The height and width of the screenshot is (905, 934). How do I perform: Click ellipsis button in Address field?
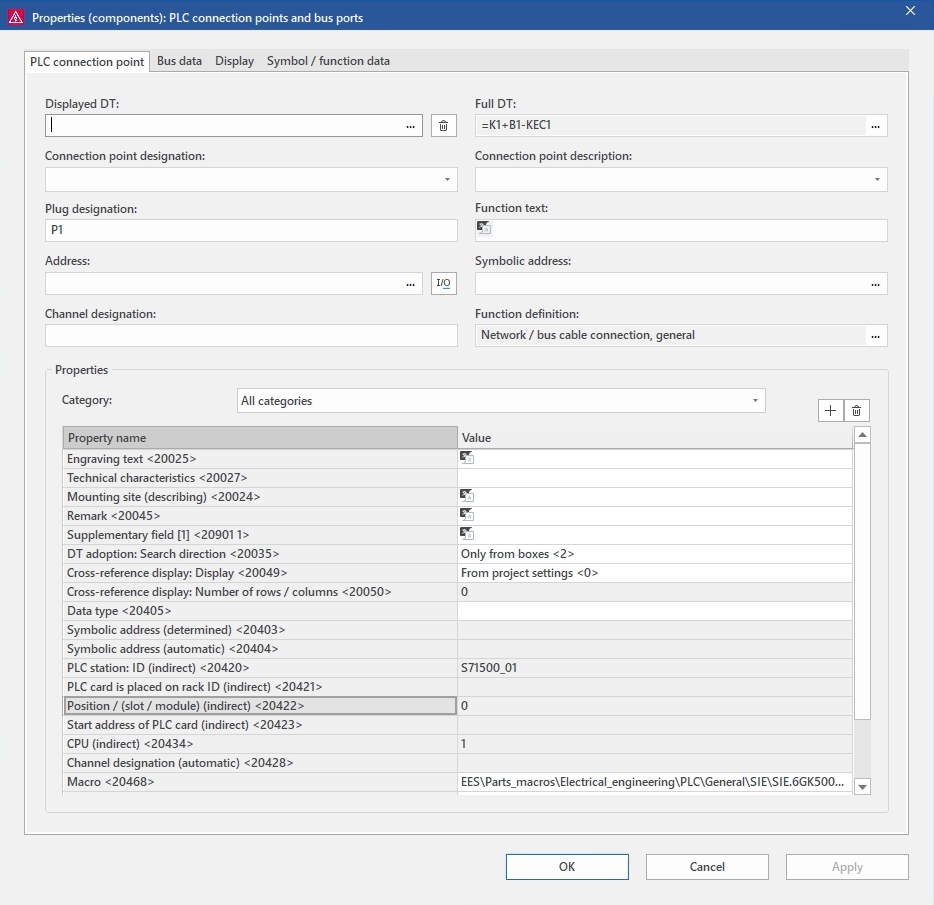(x=410, y=284)
